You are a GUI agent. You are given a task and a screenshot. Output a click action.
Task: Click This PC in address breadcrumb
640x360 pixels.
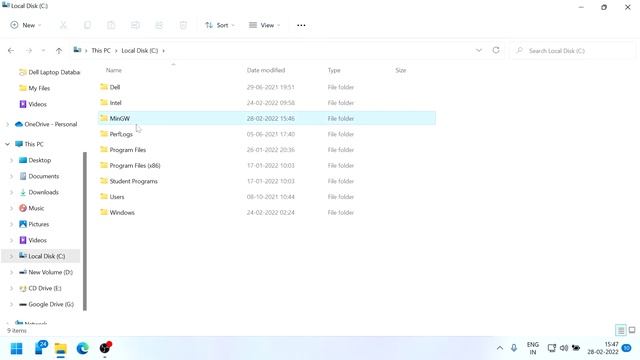click(x=101, y=51)
